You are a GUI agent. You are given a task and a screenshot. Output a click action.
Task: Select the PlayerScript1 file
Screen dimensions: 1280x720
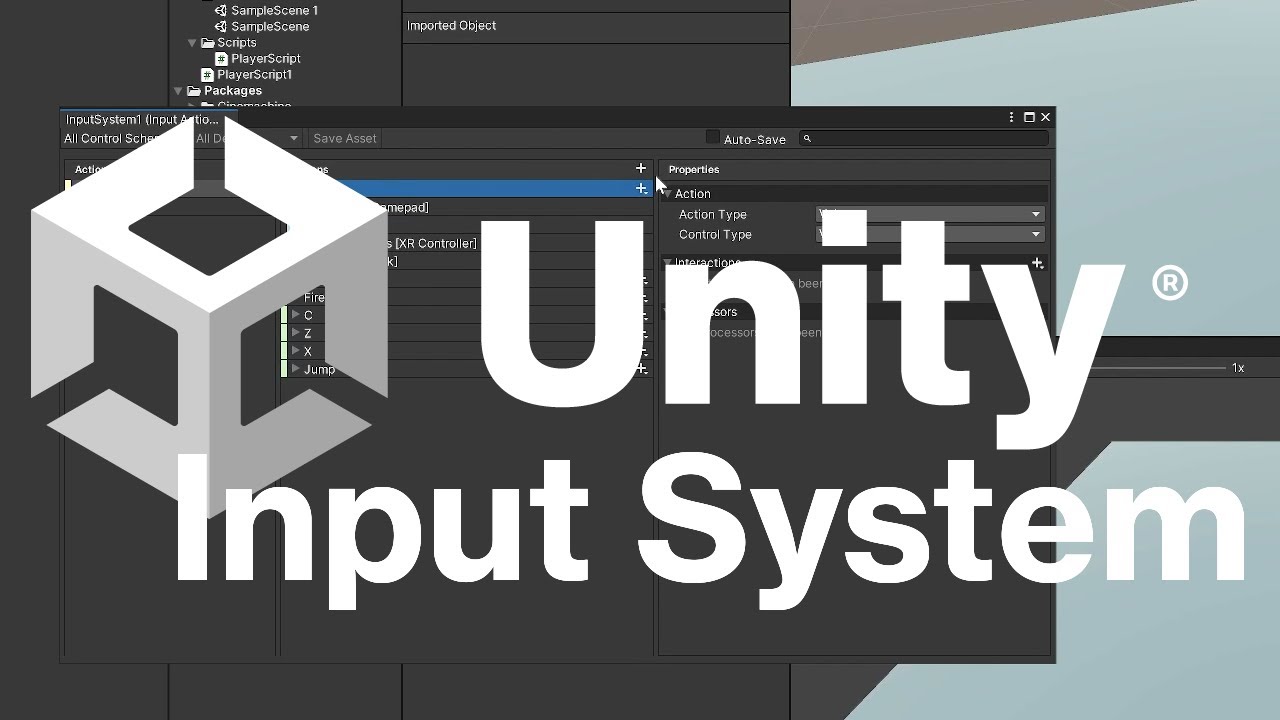pyautogui.click(x=255, y=74)
